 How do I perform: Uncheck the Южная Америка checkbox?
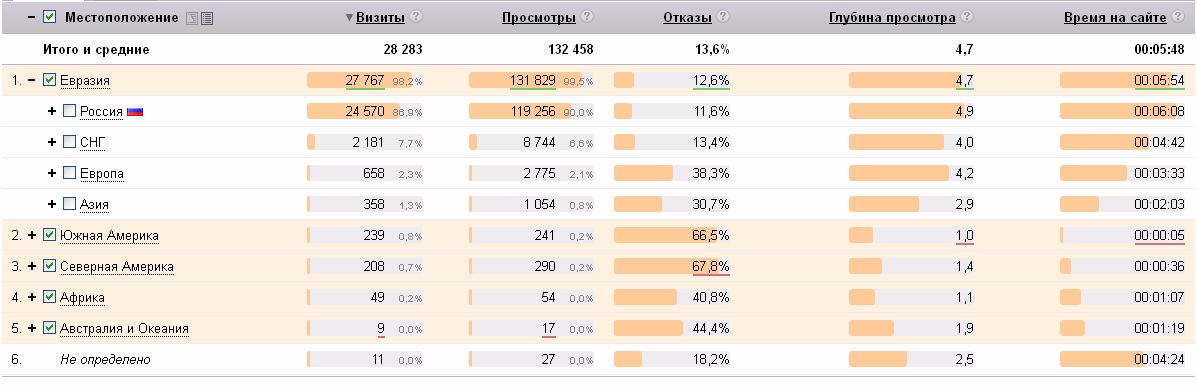click(50, 235)
